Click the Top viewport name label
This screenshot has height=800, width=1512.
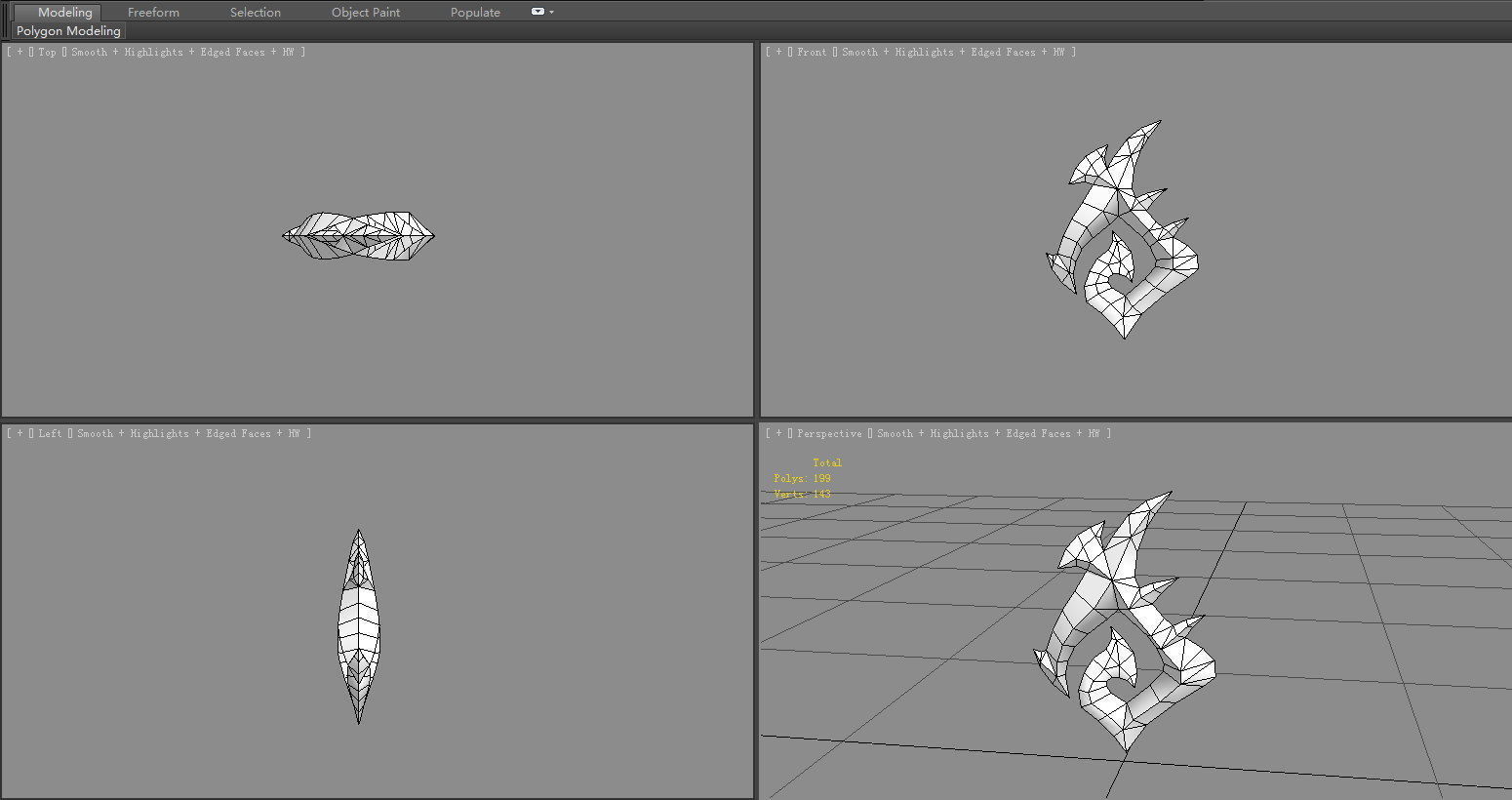47,52
